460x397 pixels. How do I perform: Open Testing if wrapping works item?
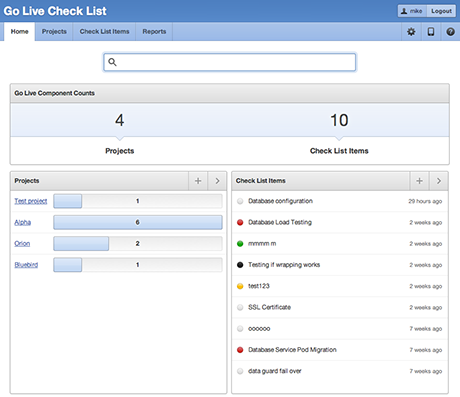click(284, 265)
